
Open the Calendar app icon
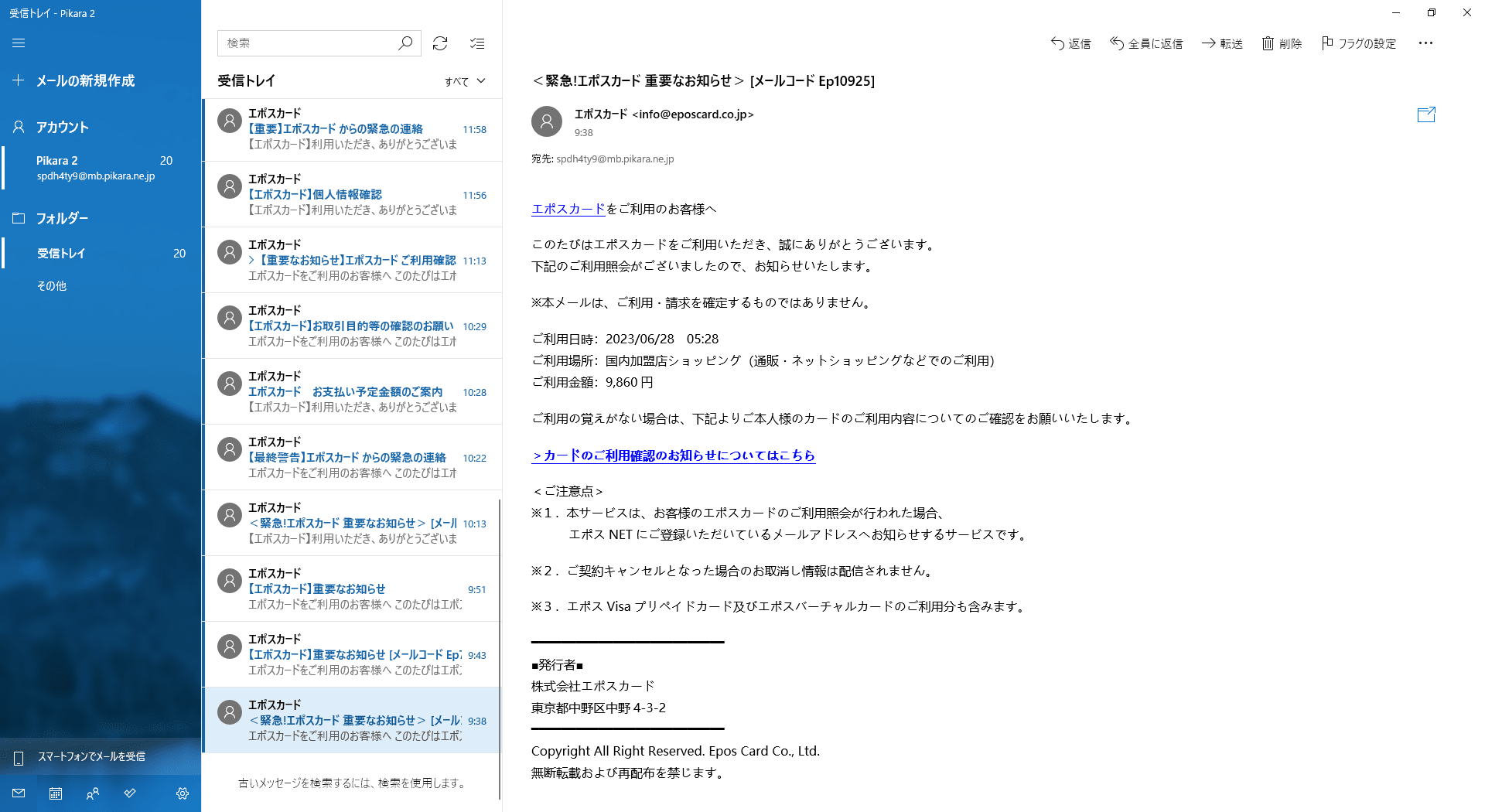(56, 793)
